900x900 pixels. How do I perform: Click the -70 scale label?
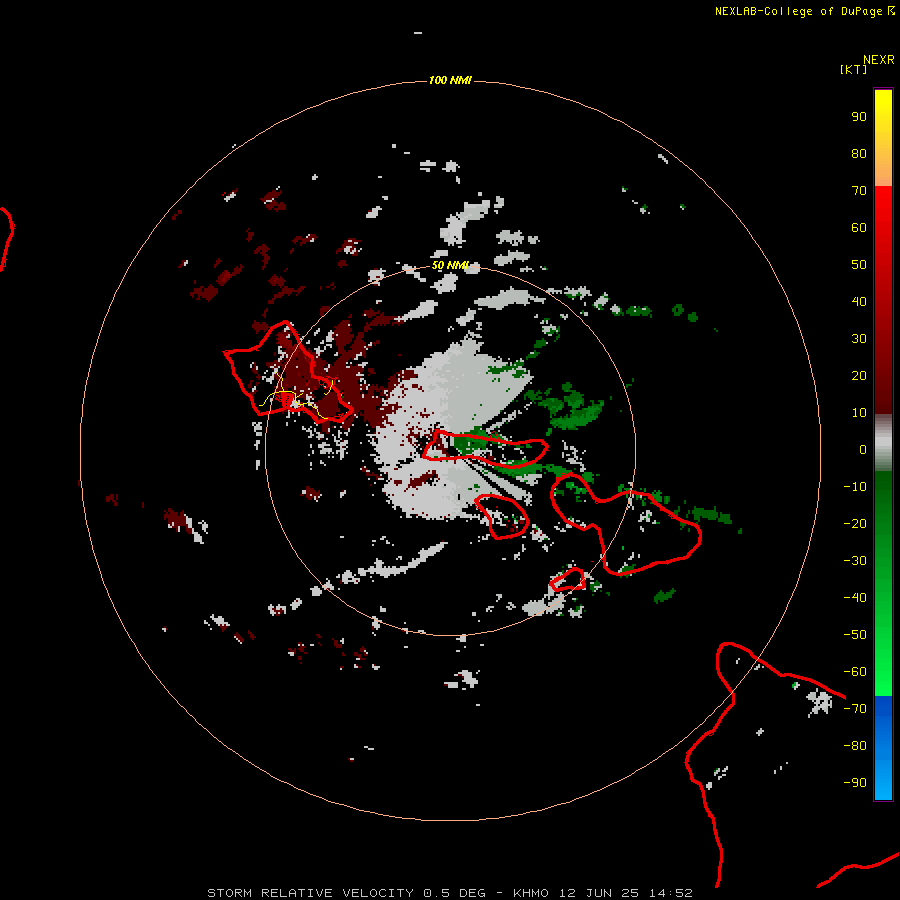pyautogui.click(x=855, y=709)
